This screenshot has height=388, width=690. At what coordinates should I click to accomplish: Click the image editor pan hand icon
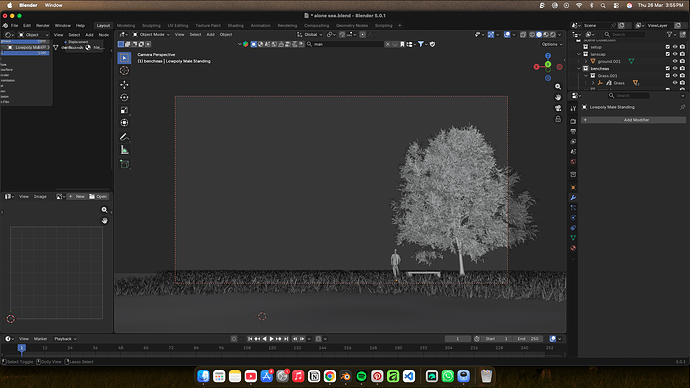point(104,221)
